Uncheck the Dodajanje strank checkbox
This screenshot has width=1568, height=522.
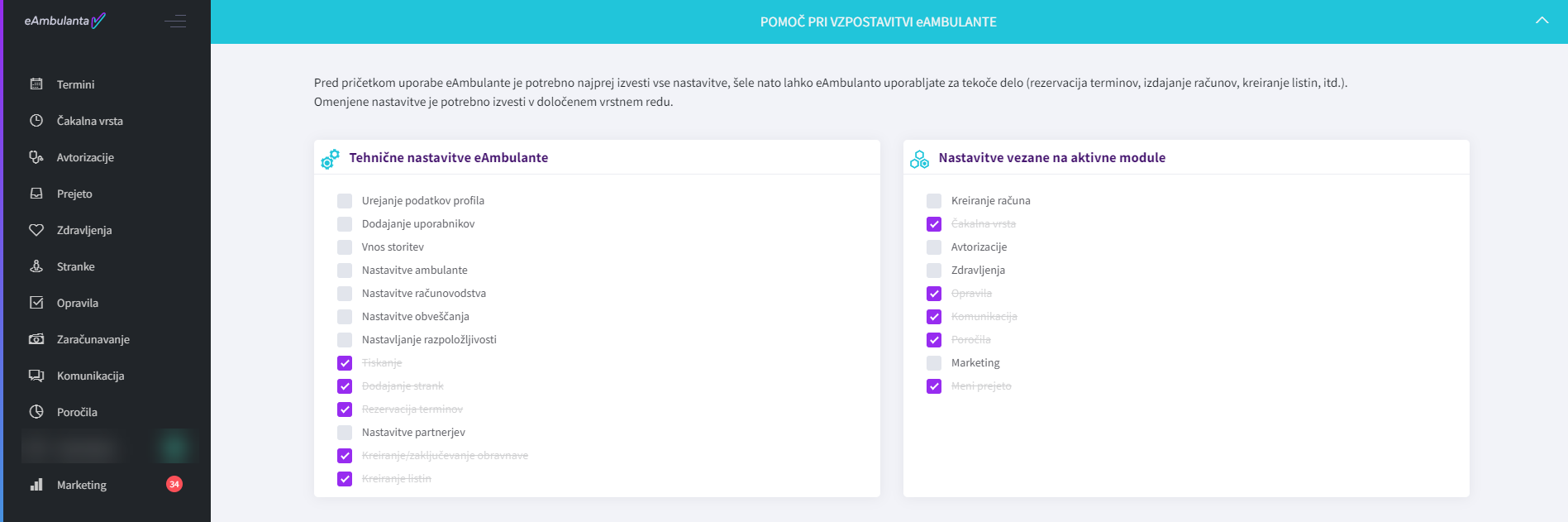pos(345,386)
